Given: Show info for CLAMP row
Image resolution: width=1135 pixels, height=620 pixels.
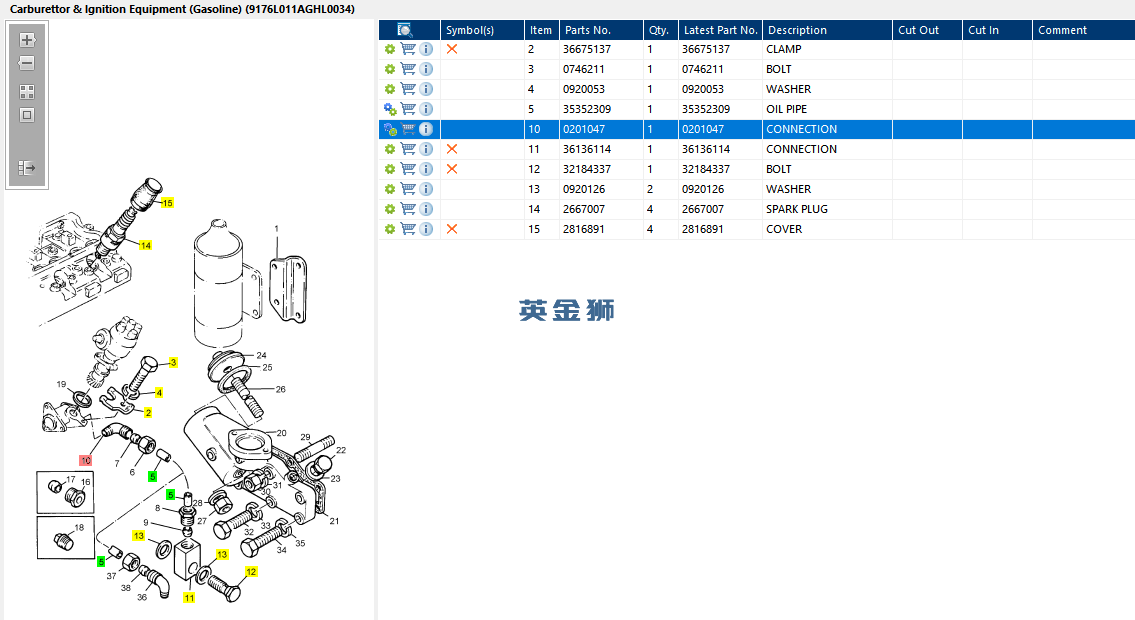Looking at the screenshot, I should tap(426, 49).
